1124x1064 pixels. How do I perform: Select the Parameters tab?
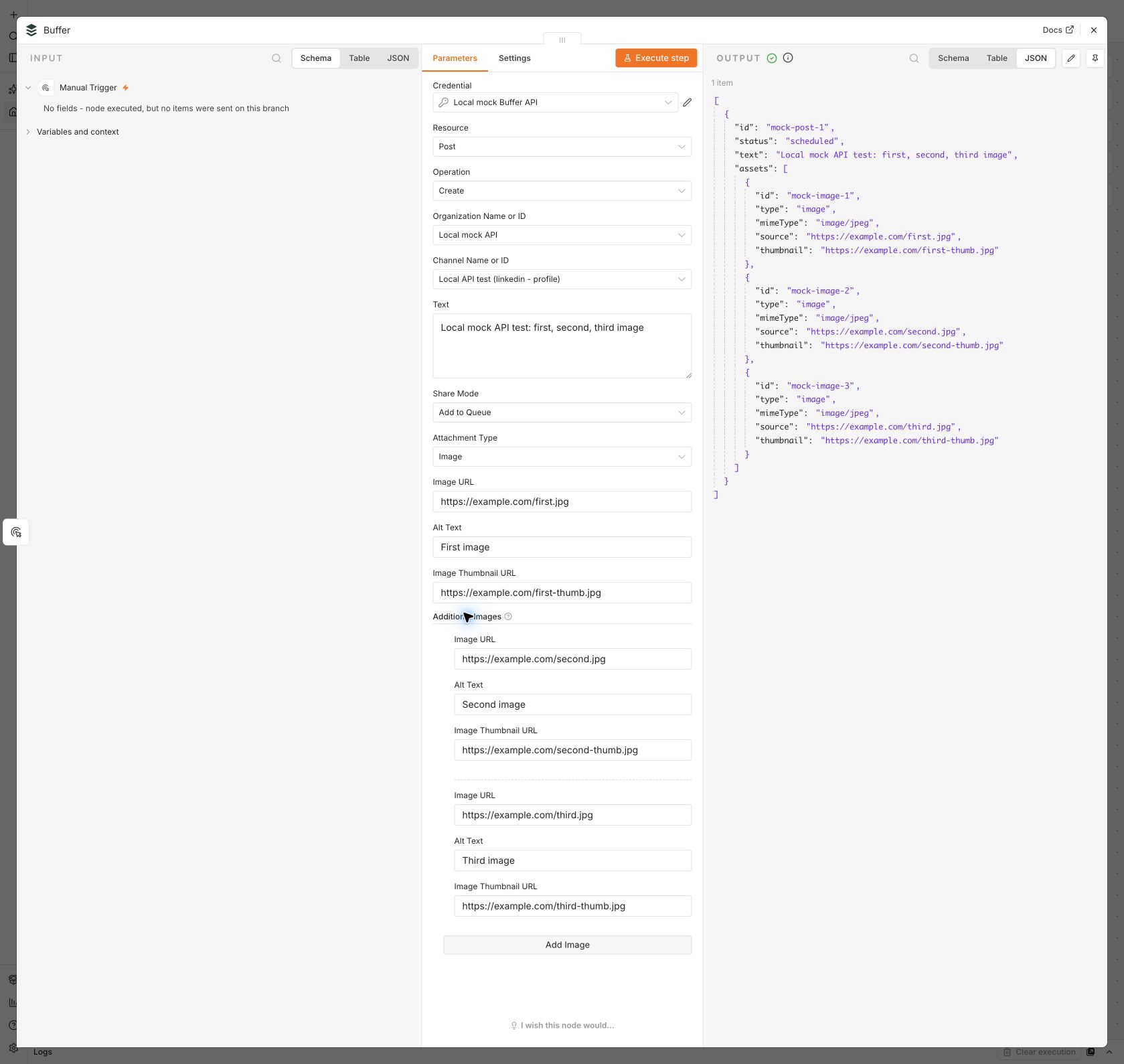tap(455, 58)
